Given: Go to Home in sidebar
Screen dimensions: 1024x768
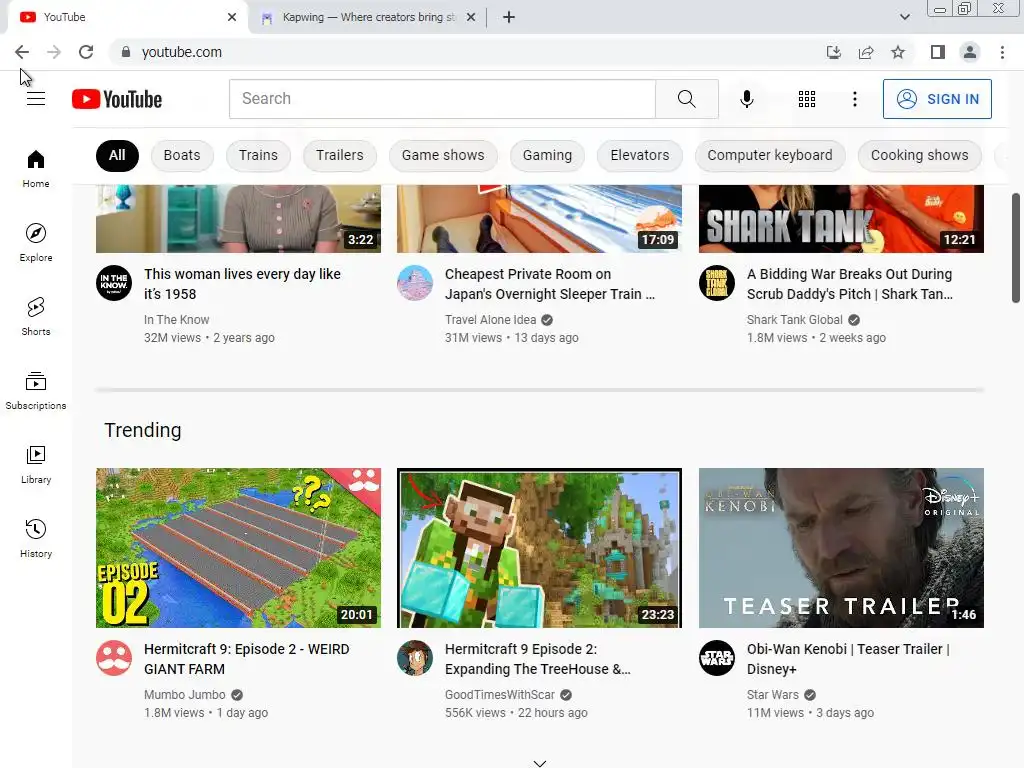Looking at the screenshot, I should tap(36, 168).
